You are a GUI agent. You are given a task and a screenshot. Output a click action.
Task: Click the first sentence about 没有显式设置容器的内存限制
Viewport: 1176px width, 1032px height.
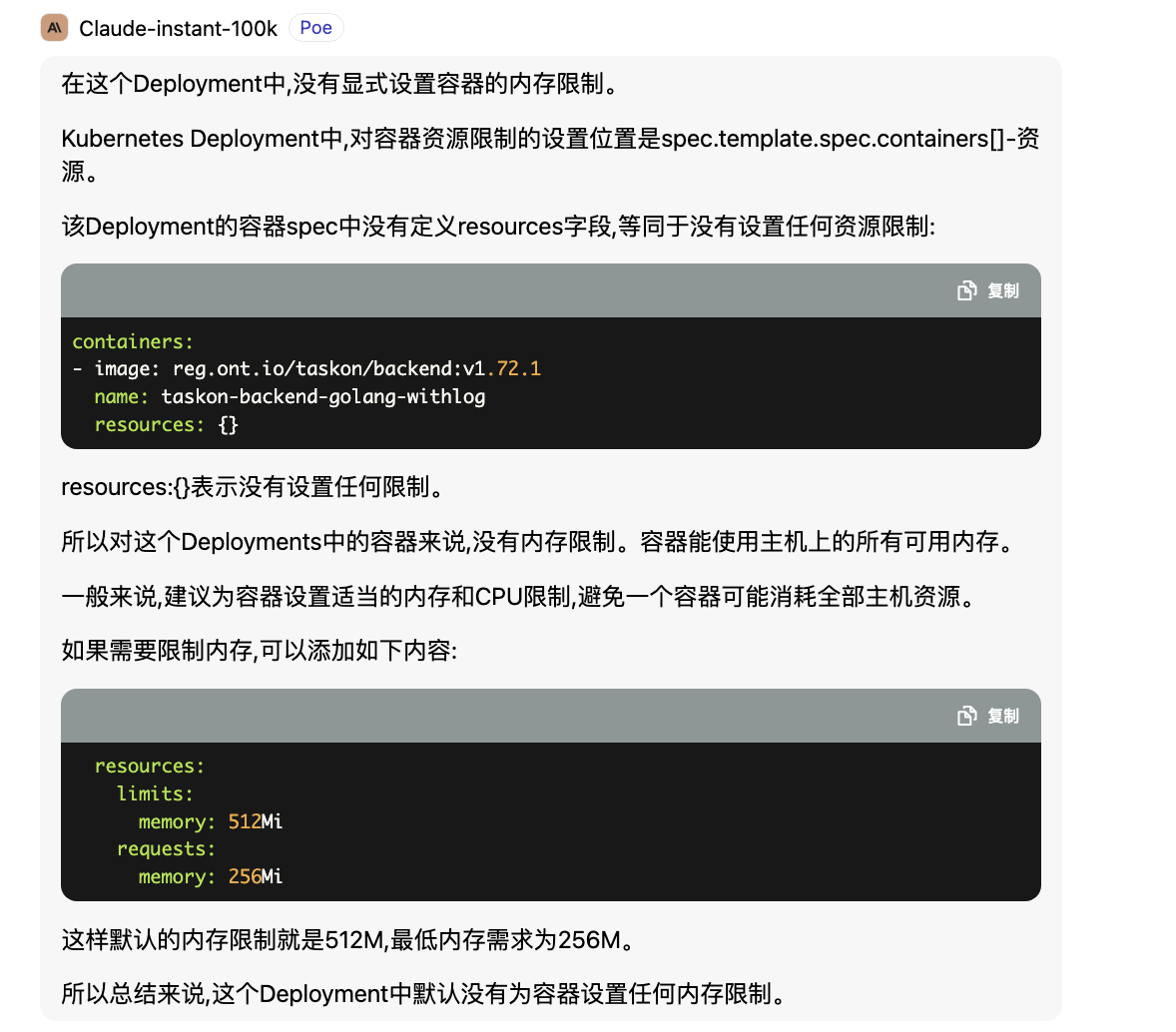pyautogui.click(x=339, y=84)
